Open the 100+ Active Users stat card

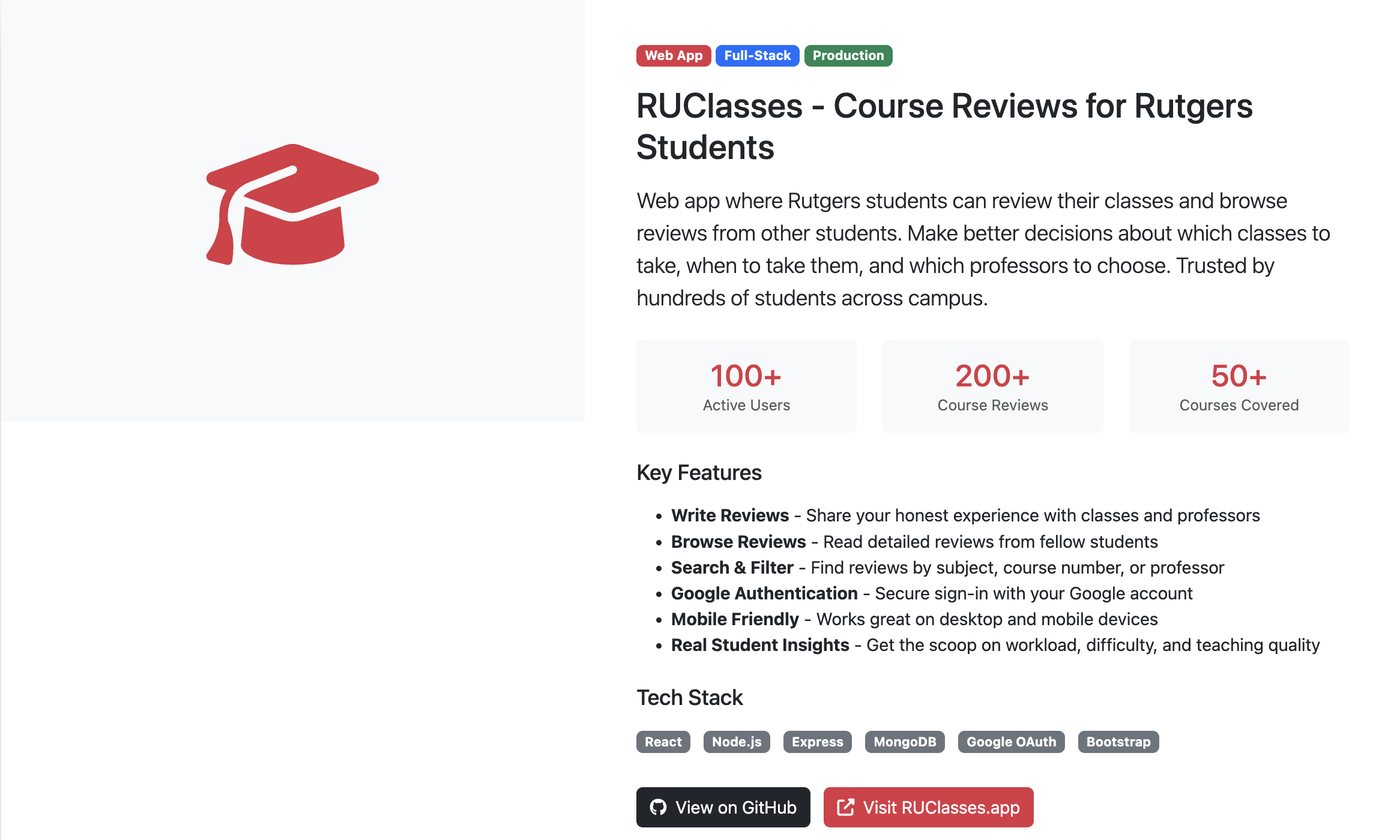746,386
